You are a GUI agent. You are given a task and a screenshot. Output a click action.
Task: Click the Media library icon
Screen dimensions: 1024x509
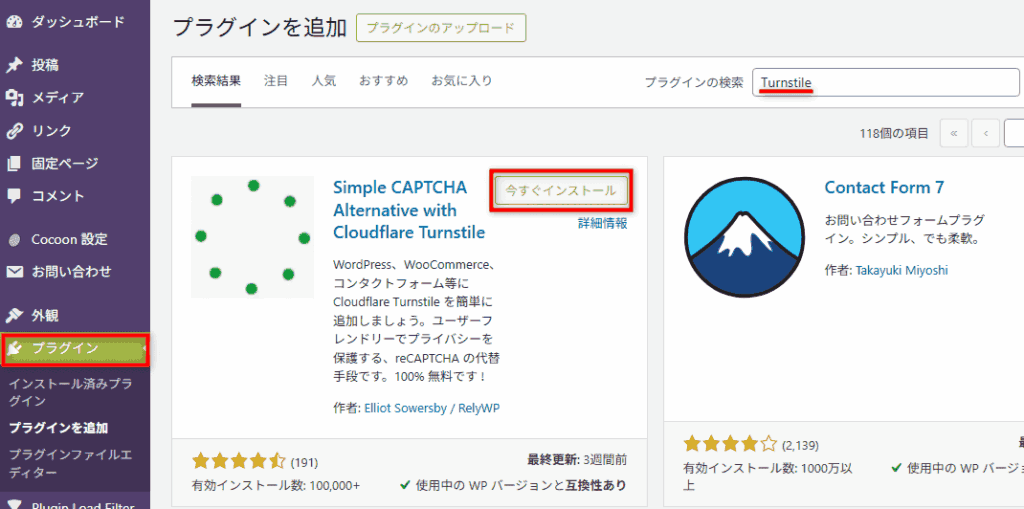coord(14,98)
